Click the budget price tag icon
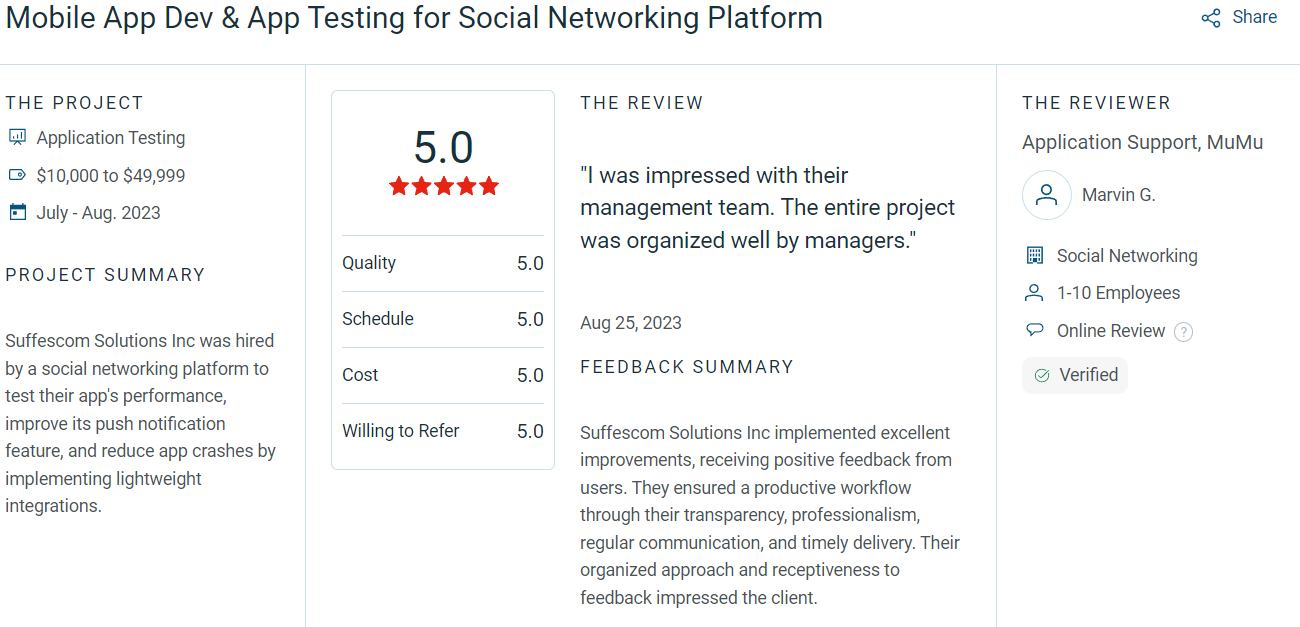Screen dimensions: 1300x627 pos(17,176)
